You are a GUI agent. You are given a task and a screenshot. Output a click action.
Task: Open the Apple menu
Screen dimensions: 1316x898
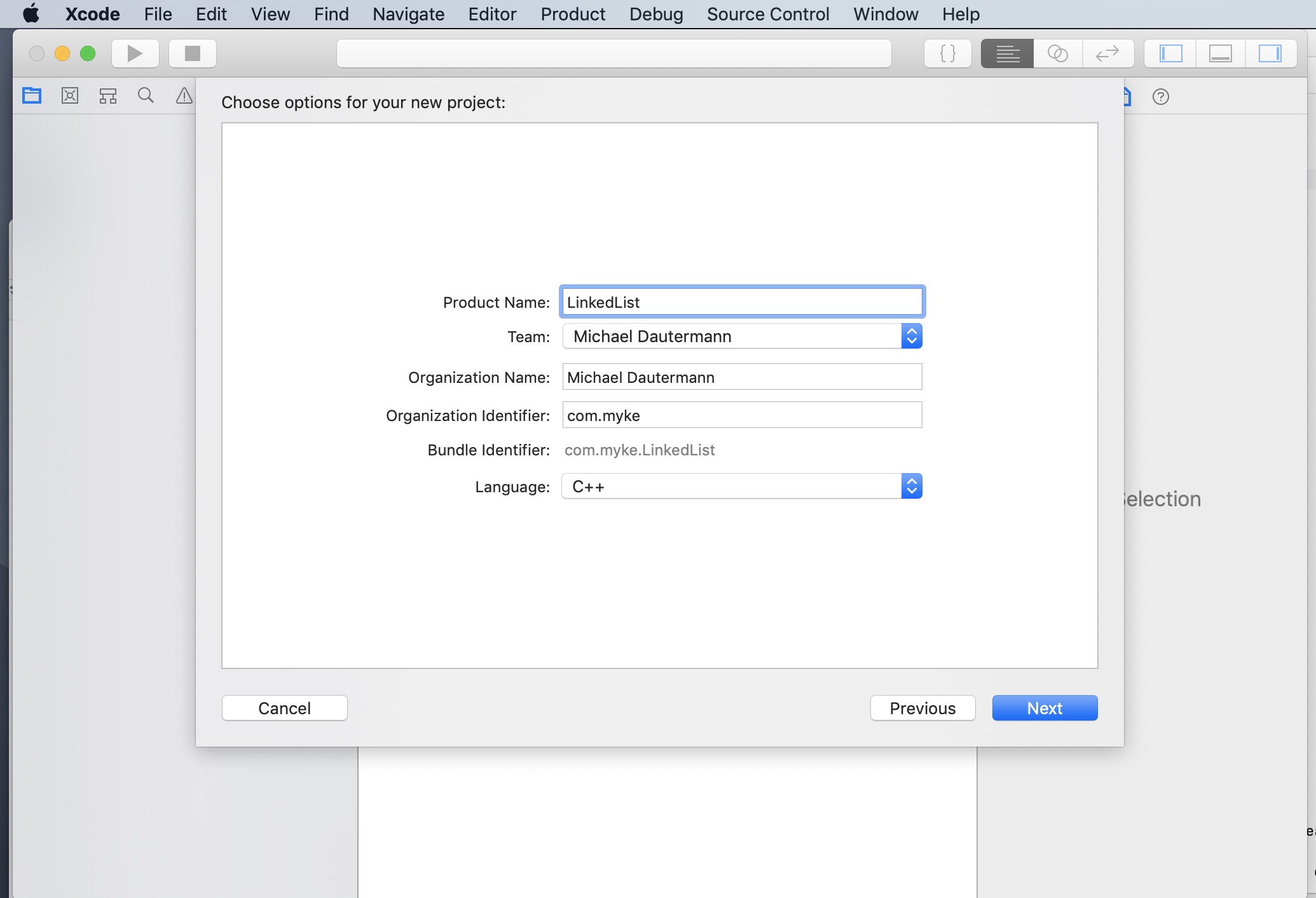(31, 14)
